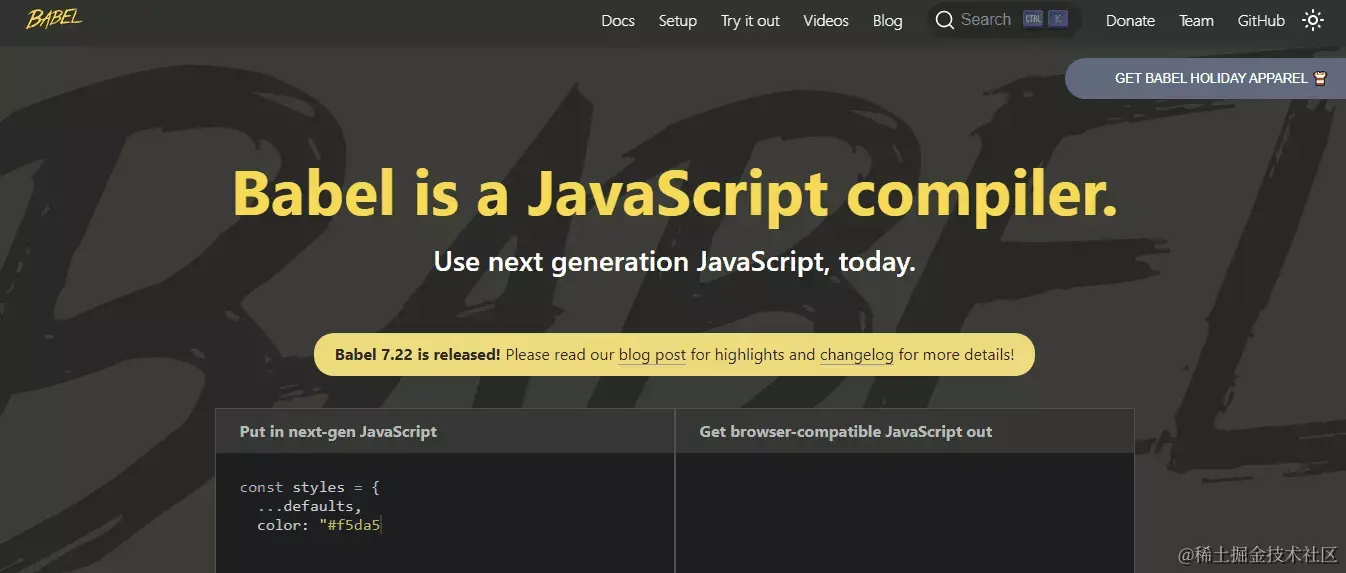Open the Videos page
The width and height of the screenshot is (1346, 573).
coord(826,21)
